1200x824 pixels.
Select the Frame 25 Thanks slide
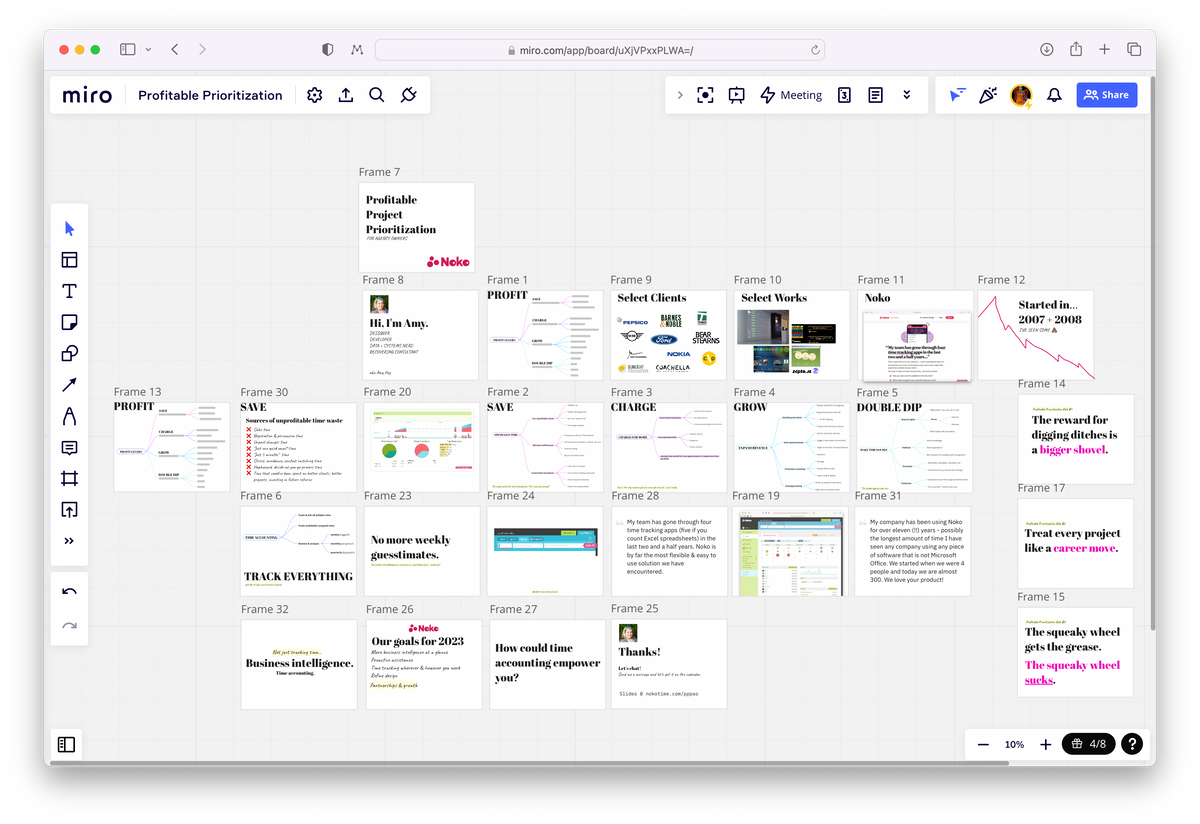coord(669,664)
